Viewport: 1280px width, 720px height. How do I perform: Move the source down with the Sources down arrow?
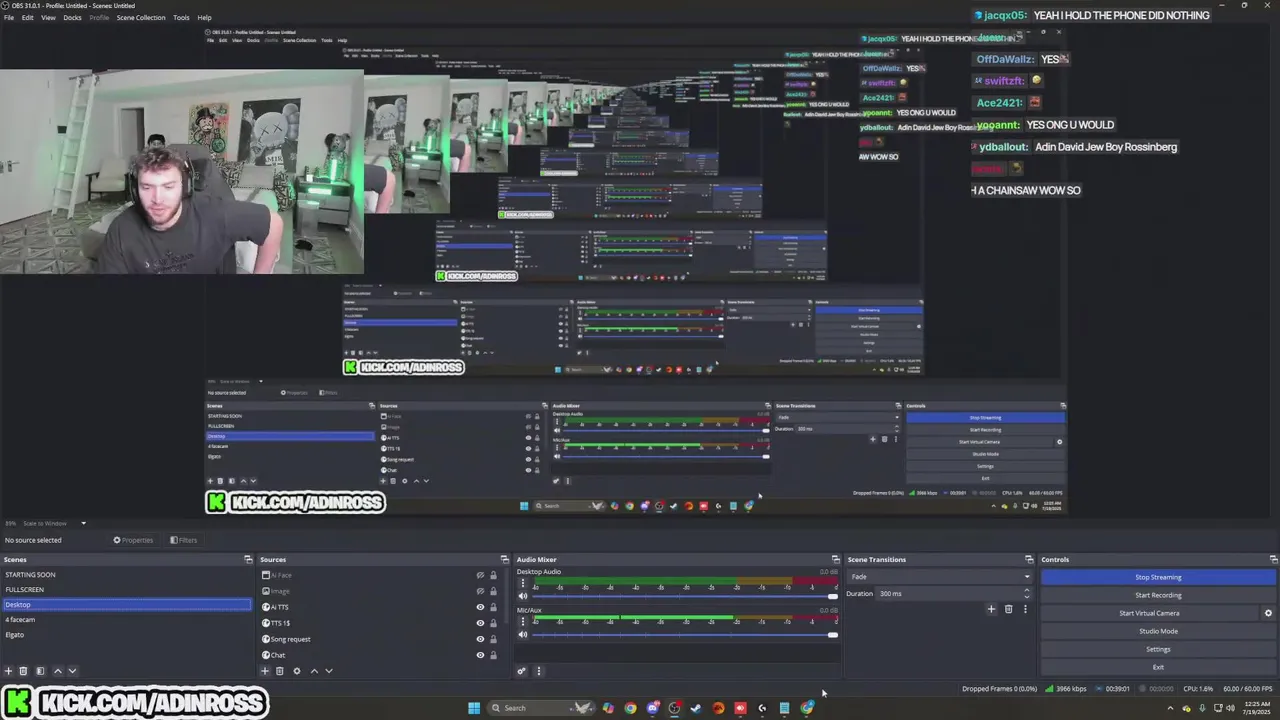pyautogui.click(x=329, y=671)
